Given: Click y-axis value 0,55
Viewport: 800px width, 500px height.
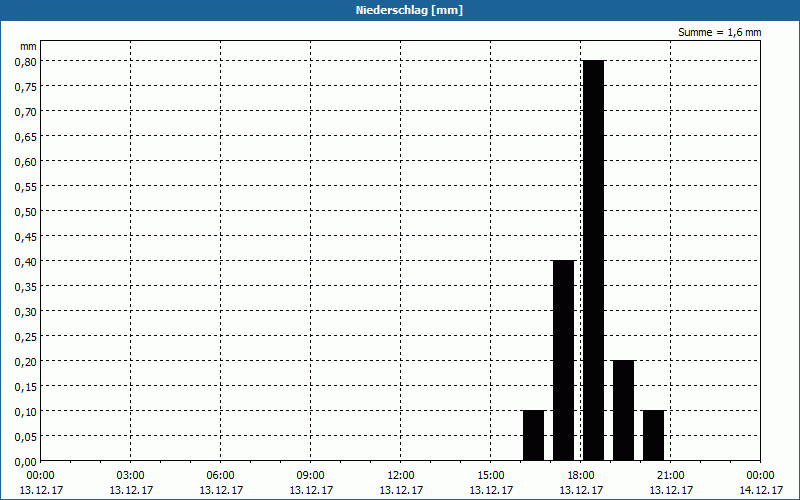Looking at the screenshot, I should pos(26,187).
